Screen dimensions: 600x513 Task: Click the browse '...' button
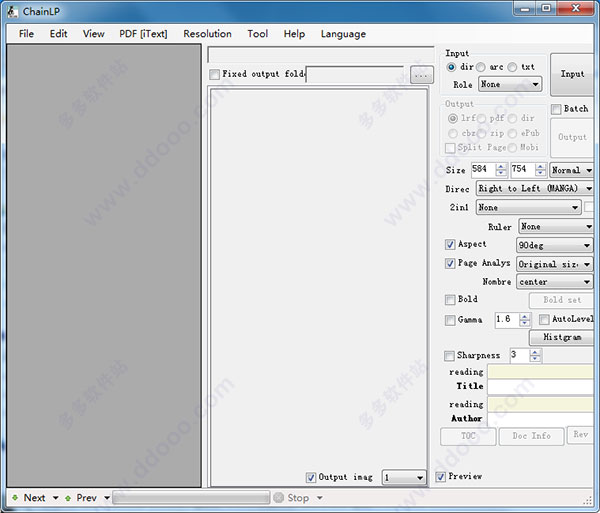click(421, 75)
